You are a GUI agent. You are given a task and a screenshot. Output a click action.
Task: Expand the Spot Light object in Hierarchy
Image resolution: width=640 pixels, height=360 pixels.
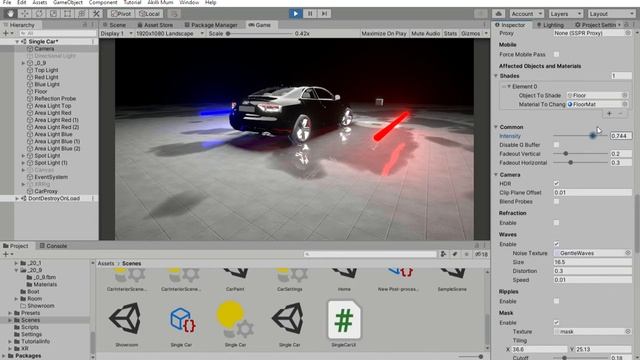23,156
